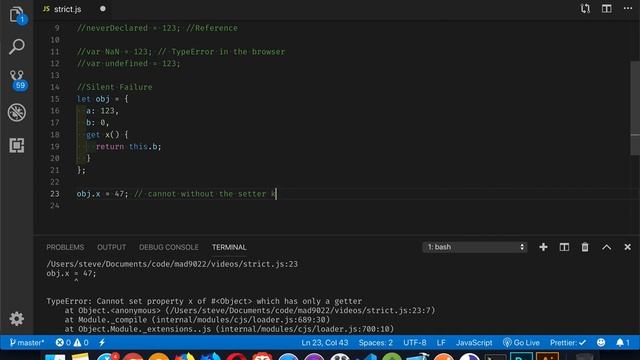Click the strict.js:23 path in terminal
Screen dimensions: 640x360
[172, 264]
